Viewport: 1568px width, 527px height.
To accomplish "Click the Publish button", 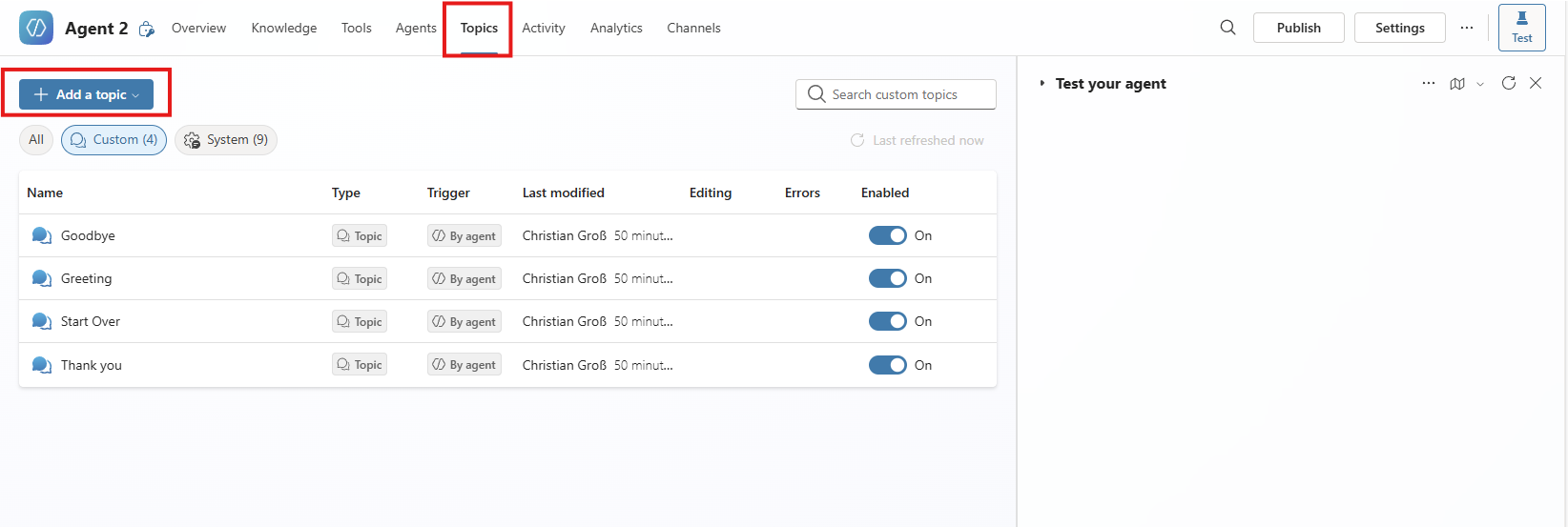I will point(1299,28).
